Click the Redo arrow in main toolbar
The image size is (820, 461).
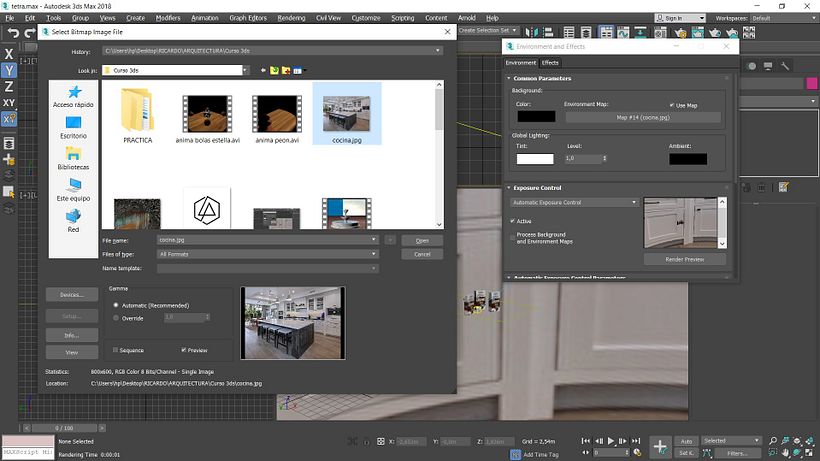tap(30, 33)
